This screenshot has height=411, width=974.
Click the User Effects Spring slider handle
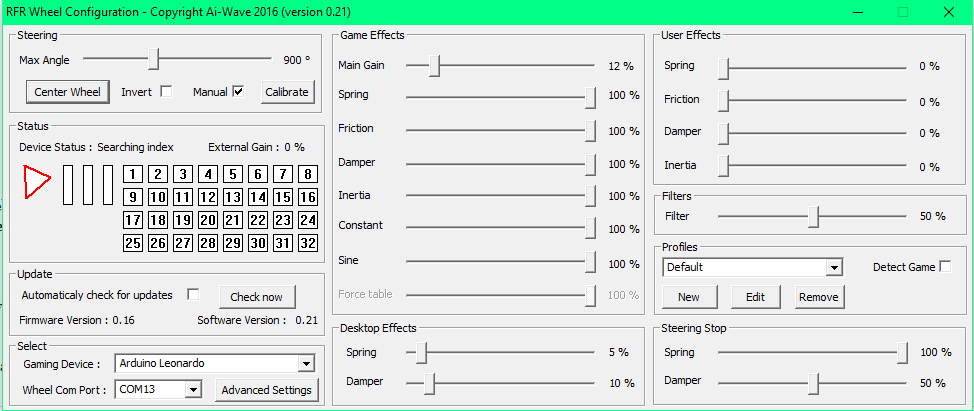[x=723, y=68]
